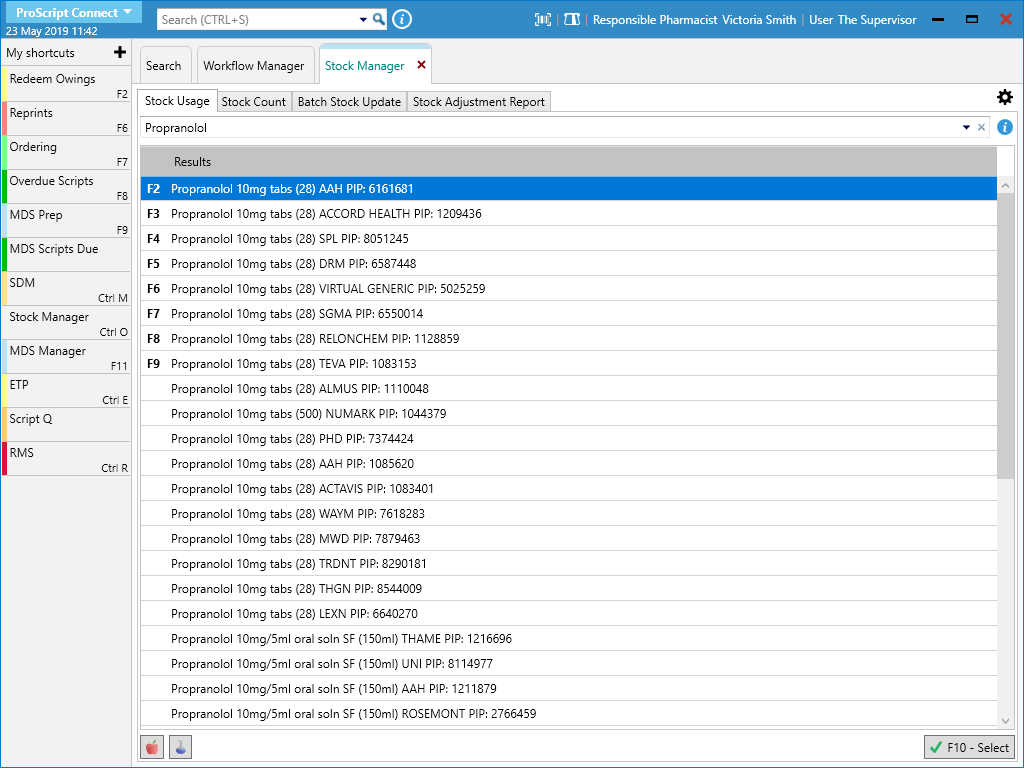Image resolution: width=1024 pixels, height=768 pixels.
Task: Select Propranolol 10mg tabs LEXN row
Action: pos(569,613)
